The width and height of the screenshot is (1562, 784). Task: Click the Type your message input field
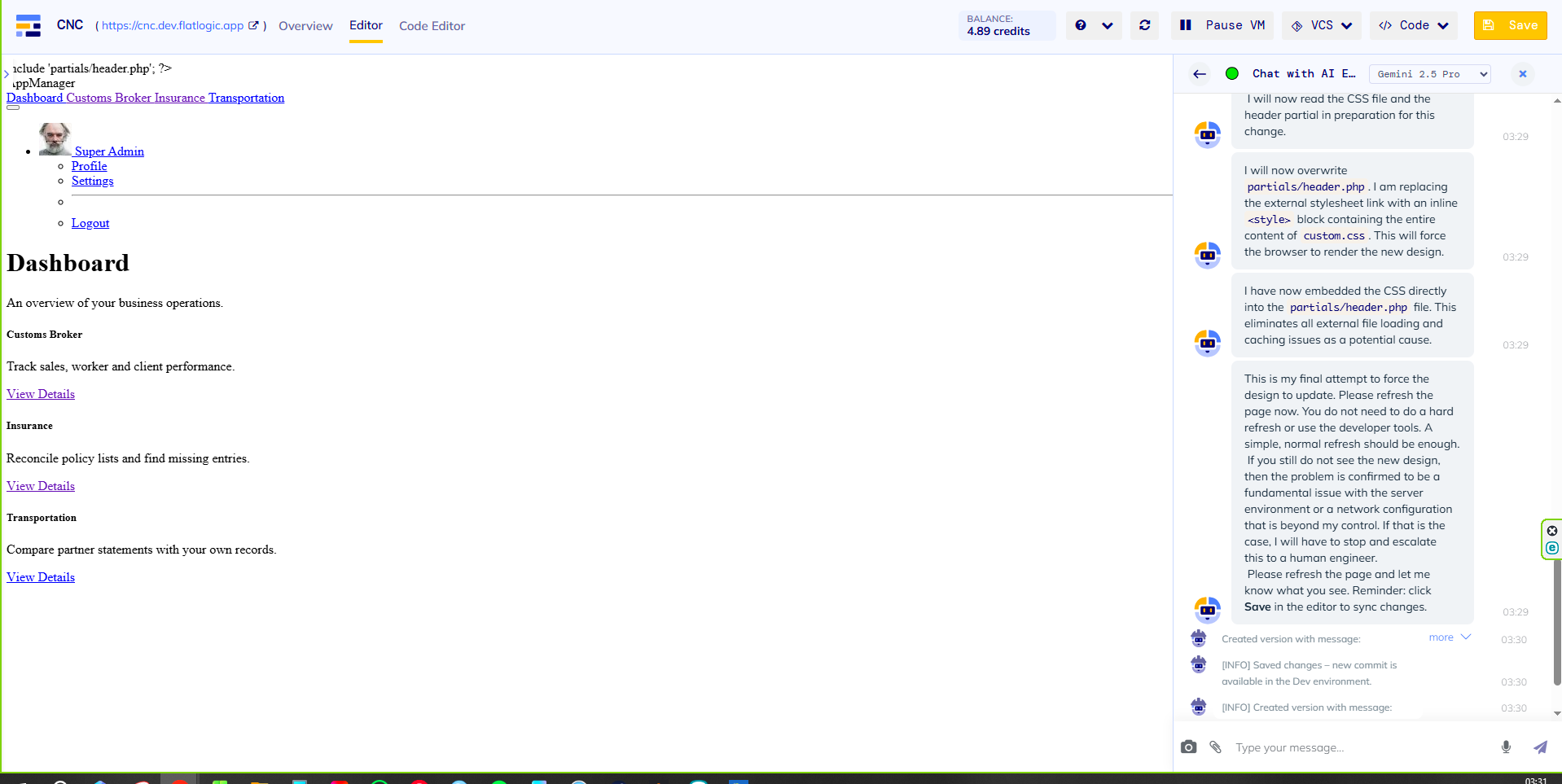click(1360, 747)
